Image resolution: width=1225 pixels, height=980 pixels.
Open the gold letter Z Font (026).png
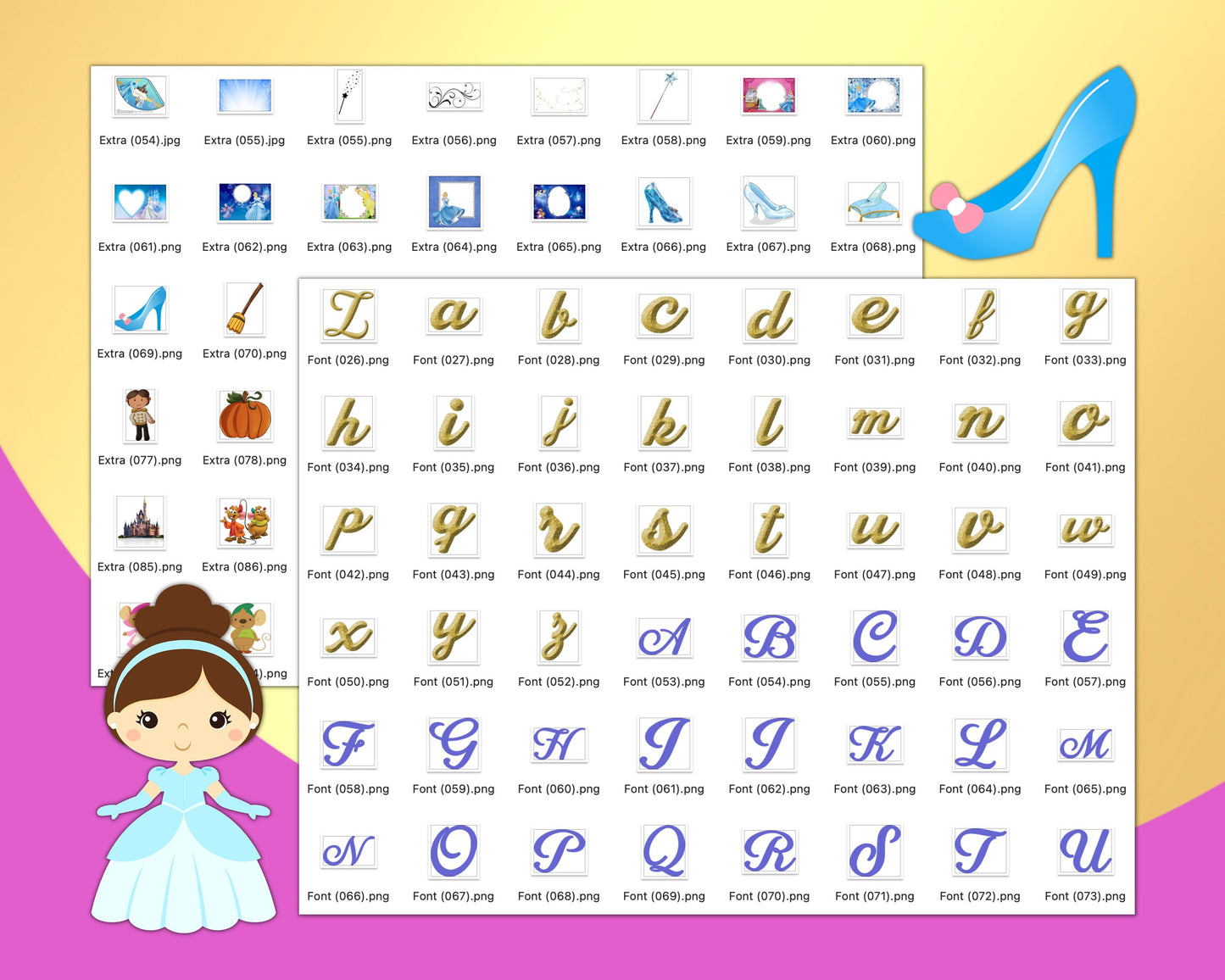(349, 315)
